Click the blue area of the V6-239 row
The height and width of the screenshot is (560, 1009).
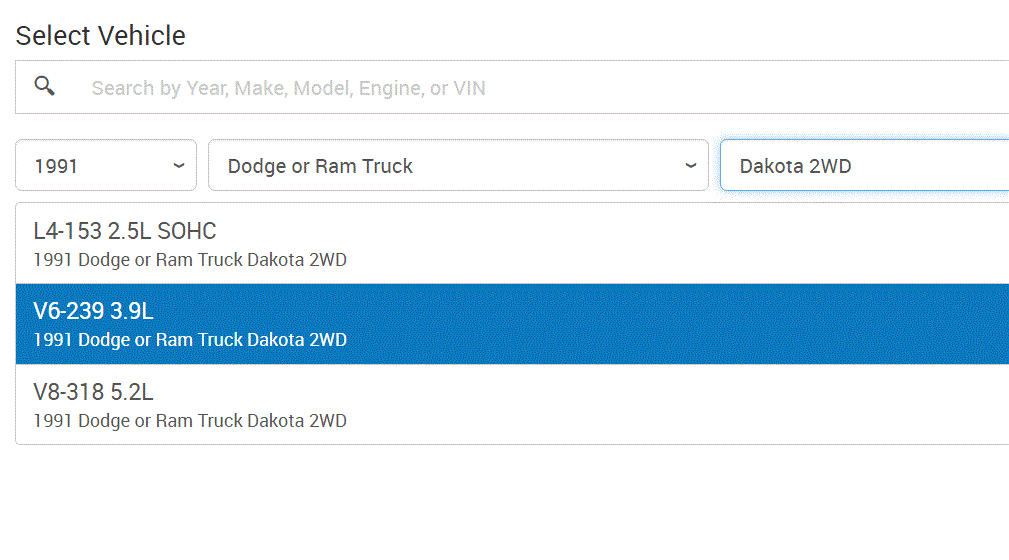pyautogui.click(x=650, y=324)
